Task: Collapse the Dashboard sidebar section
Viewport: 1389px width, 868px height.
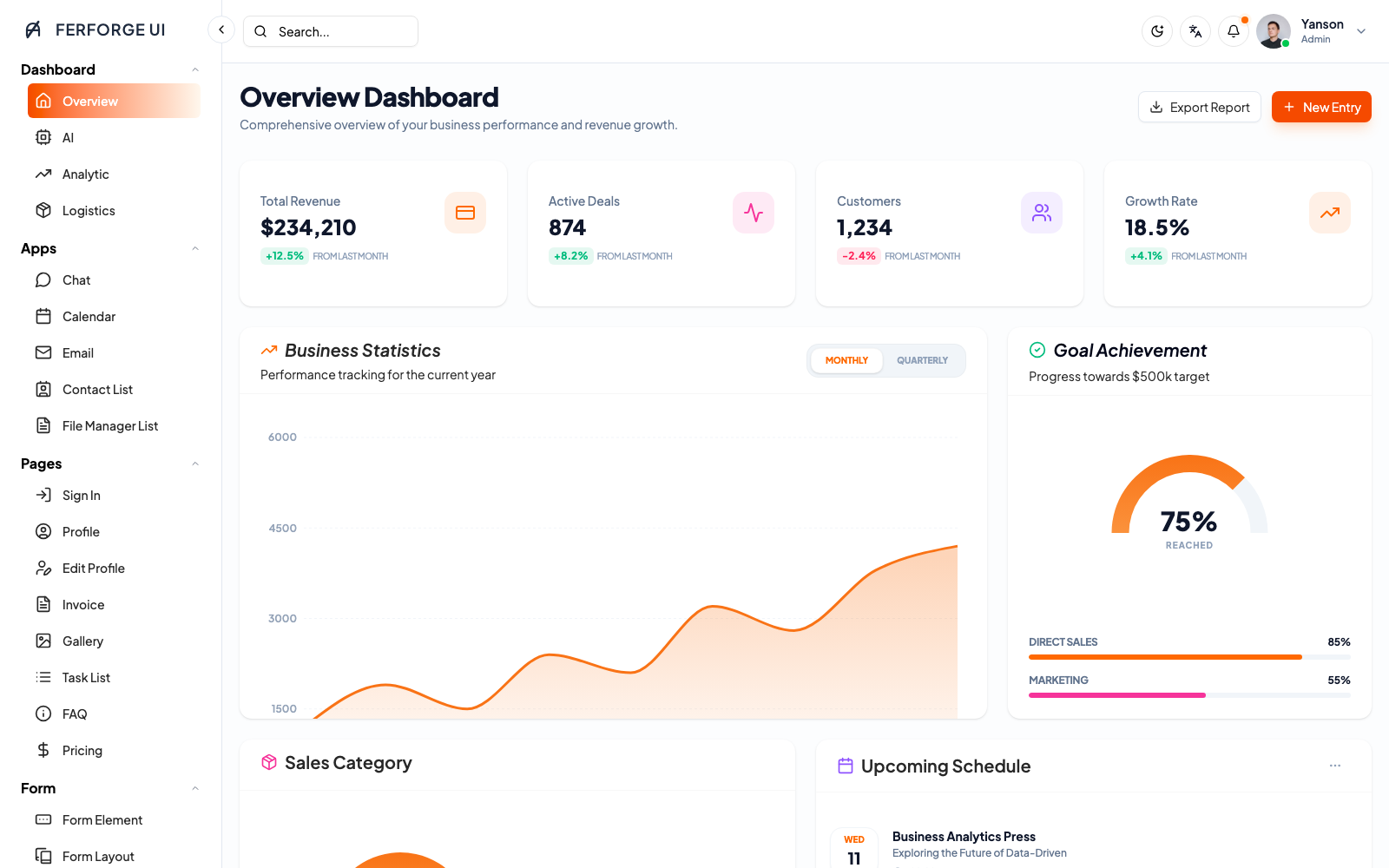Action: (x=195, y=69)
